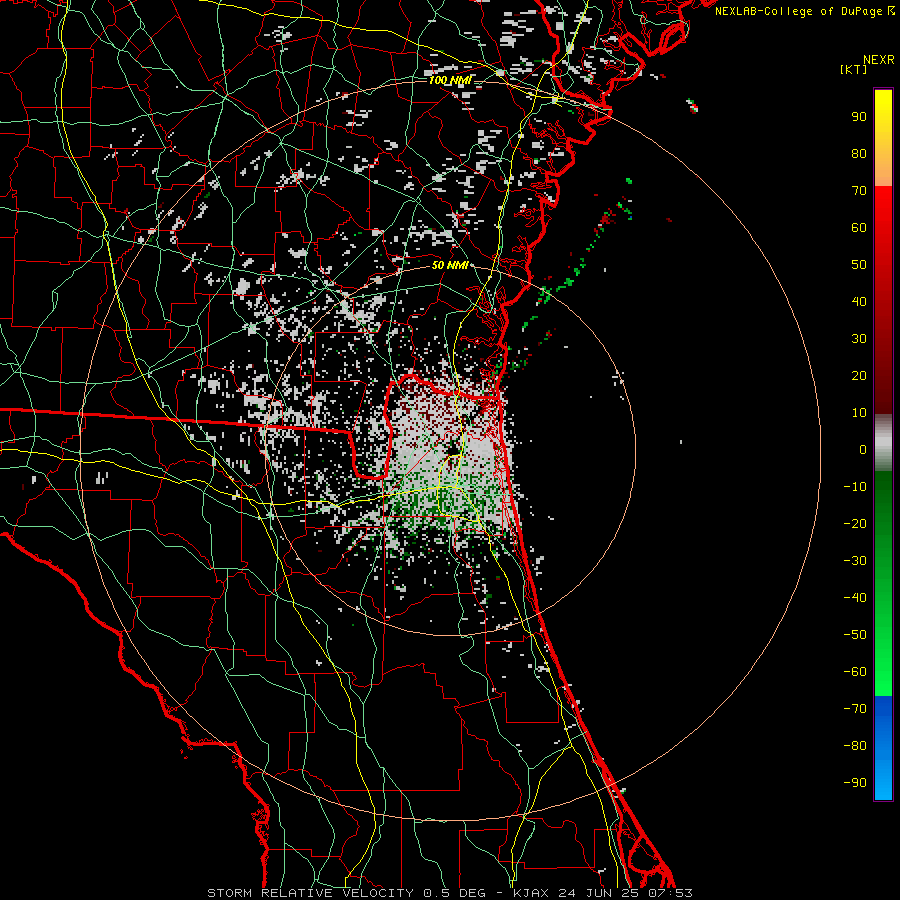Select the 90 value on velocity scale
The image size is (900, 900).
[859, 117]
